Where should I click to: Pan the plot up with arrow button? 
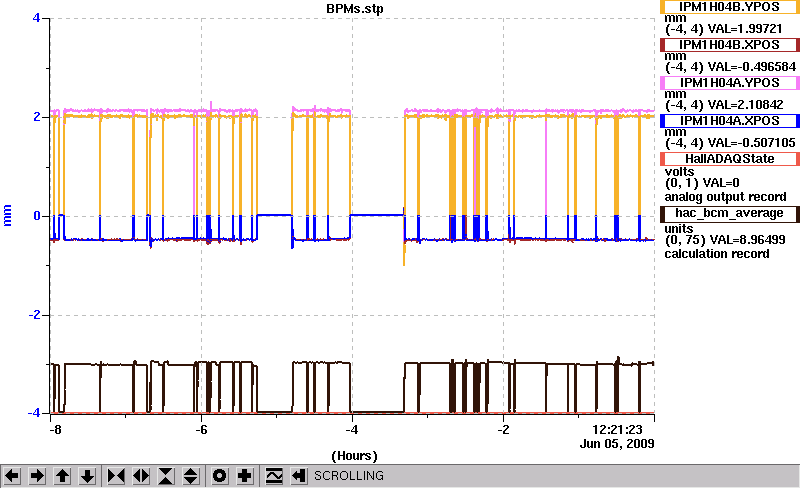pyautogui.click(x=62, y=476)
